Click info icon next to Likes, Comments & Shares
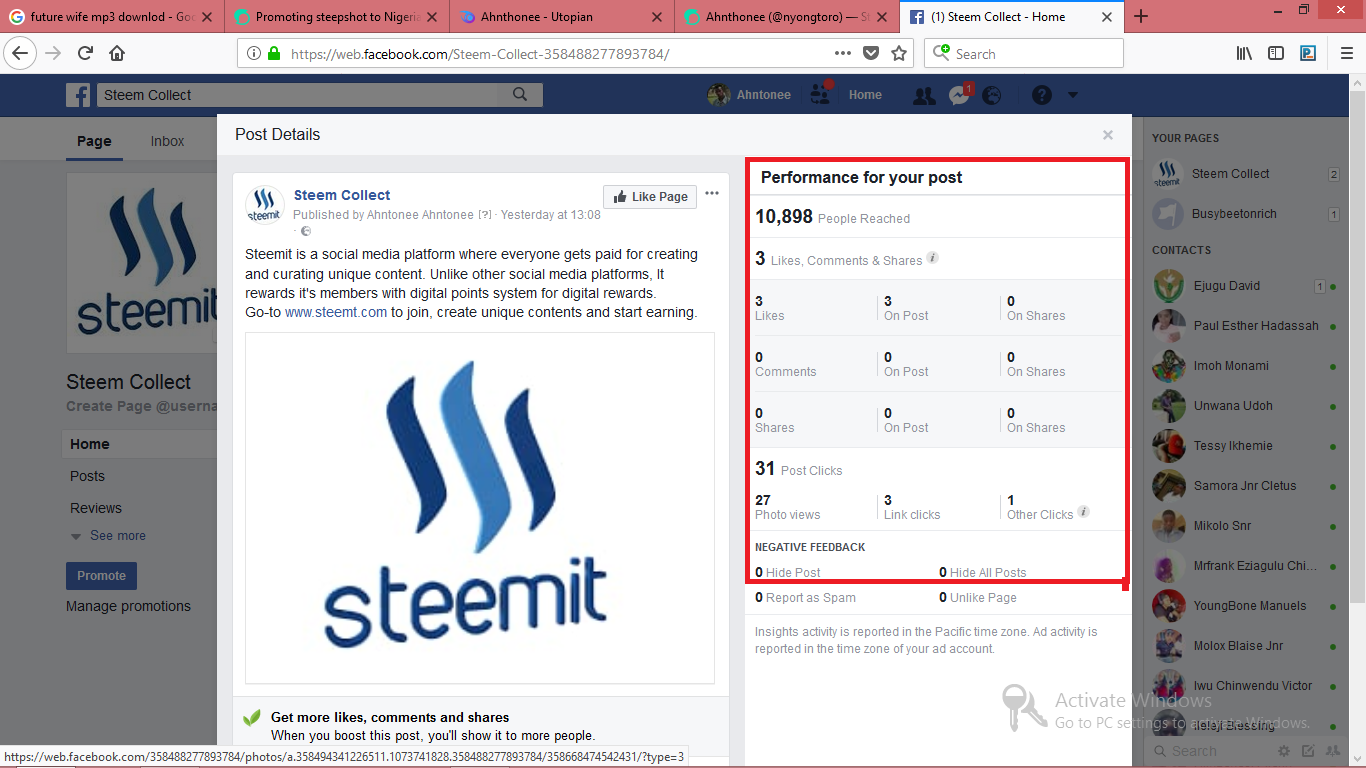Image resolution: width=1366 pixels, height=768 pixels. (932, 258)
